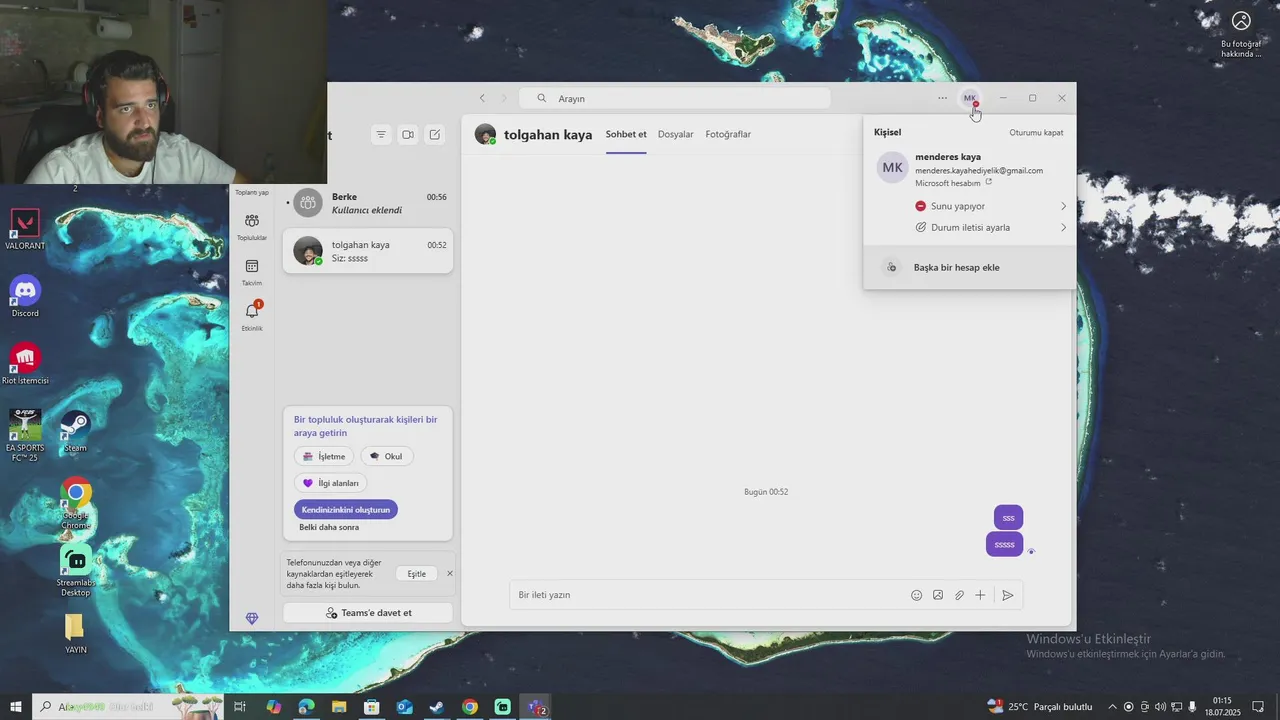This screenshot has height=720, width=1280.
Task: Choose the 'İlgi alanları' community type
Action: (x=330, y=483)
